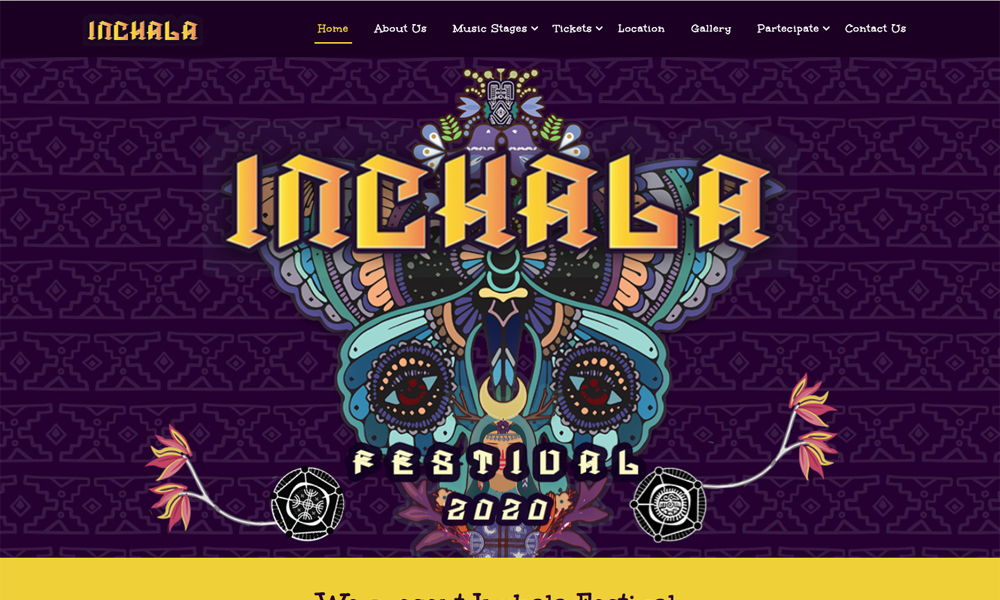The width and height of the screenshot is (1000, 600).
Task: Click the Inchala logo in the header
Action: pyautogui.click(x=143, y=30)
